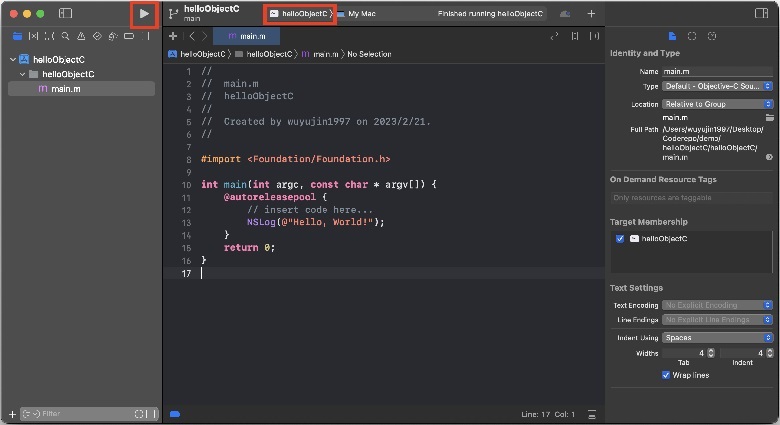Add a new editor tab with plus
Image resolution: width=780 pixels, height=425 pixels.
[x=173, y=36]
